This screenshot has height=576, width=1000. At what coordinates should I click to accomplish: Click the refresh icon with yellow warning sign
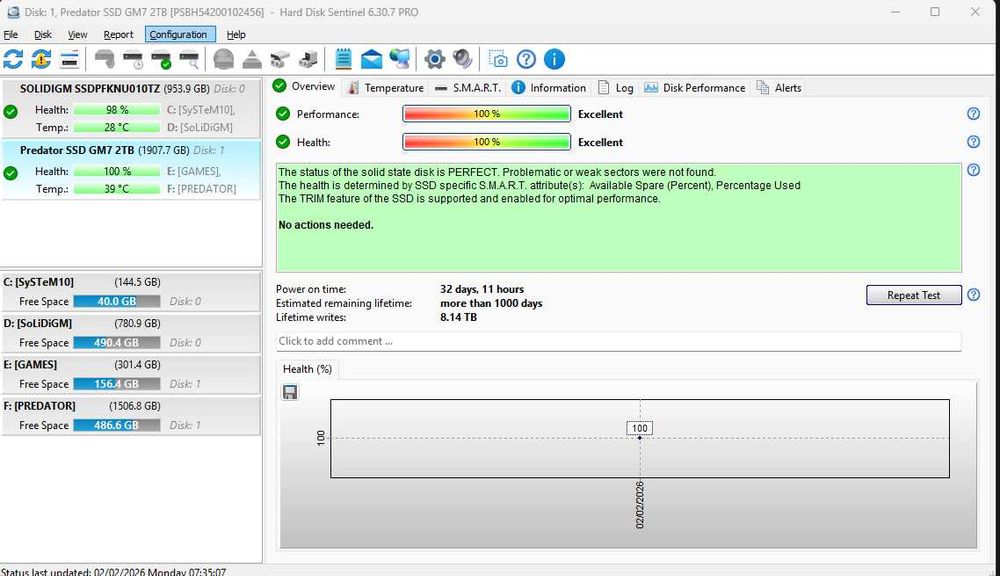point(41,59)
